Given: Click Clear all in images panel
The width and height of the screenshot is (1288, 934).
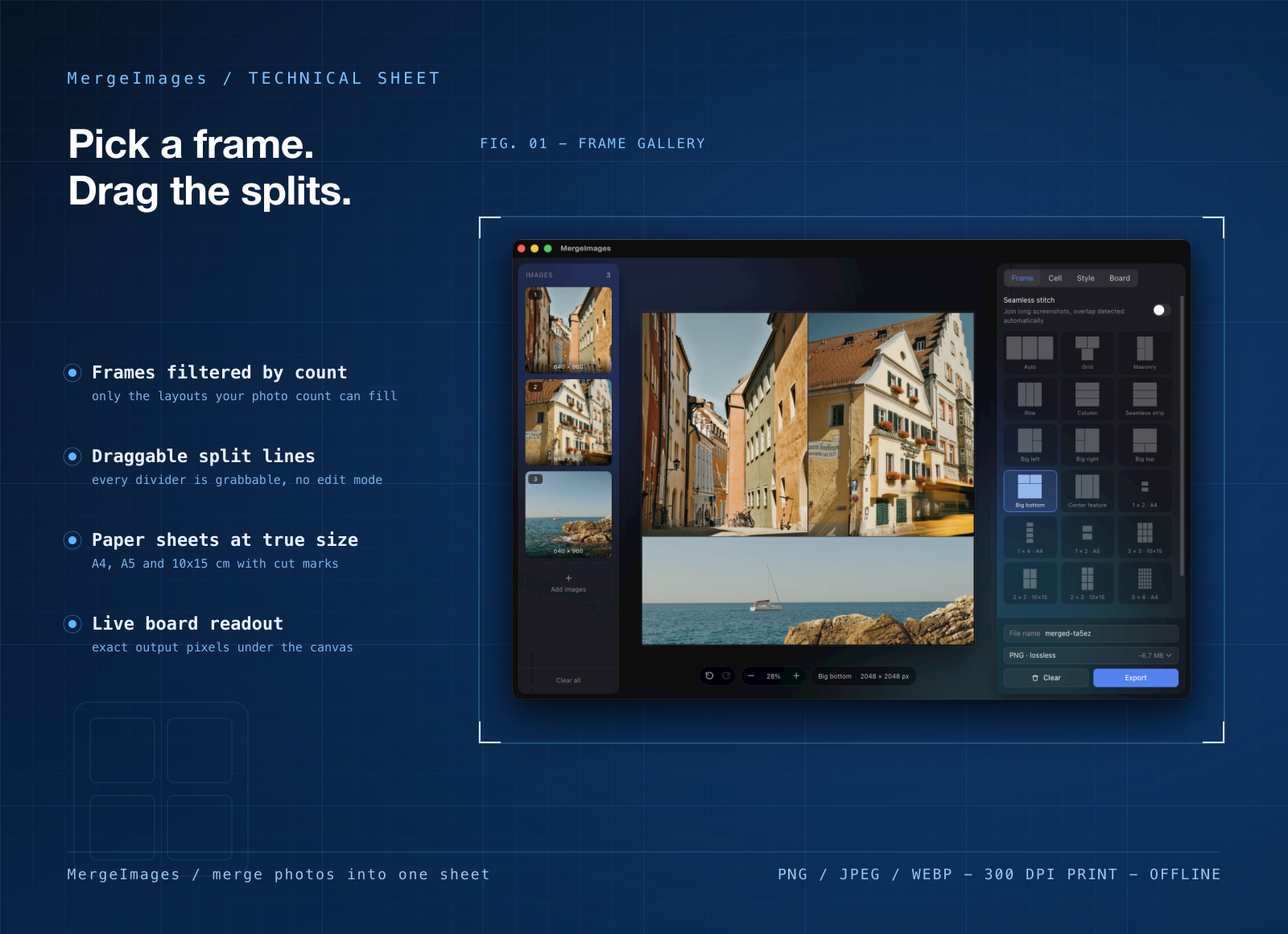Looking at the screenshot, I should 568,680.
